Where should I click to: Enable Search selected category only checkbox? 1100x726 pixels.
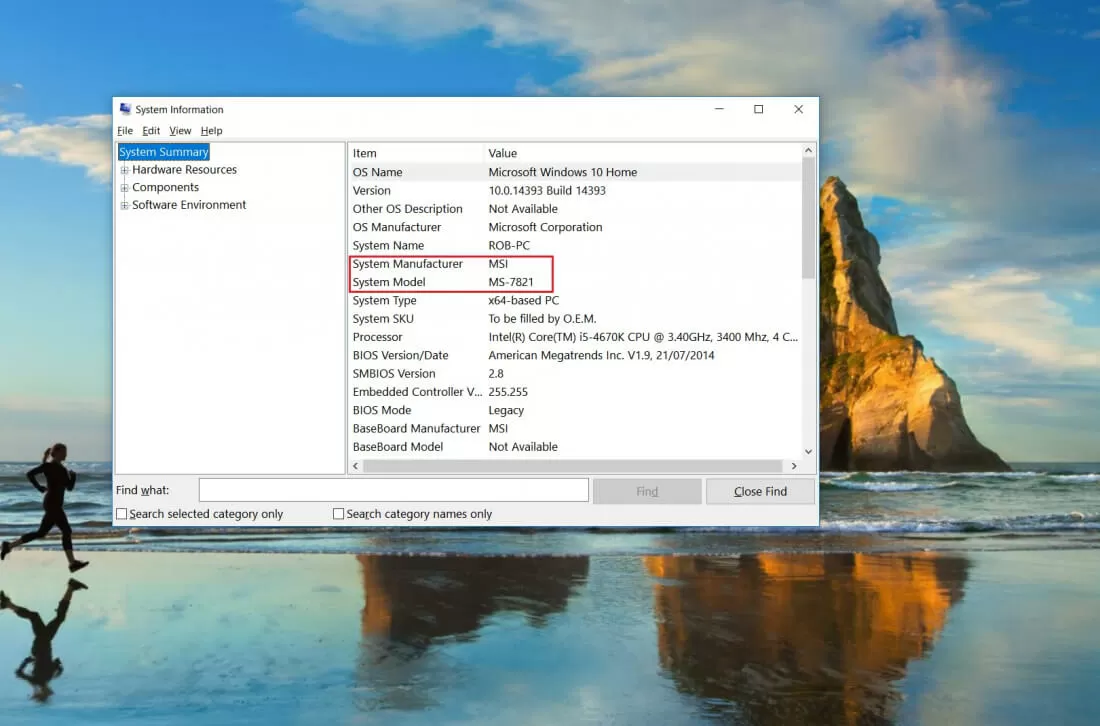point(121,513)
